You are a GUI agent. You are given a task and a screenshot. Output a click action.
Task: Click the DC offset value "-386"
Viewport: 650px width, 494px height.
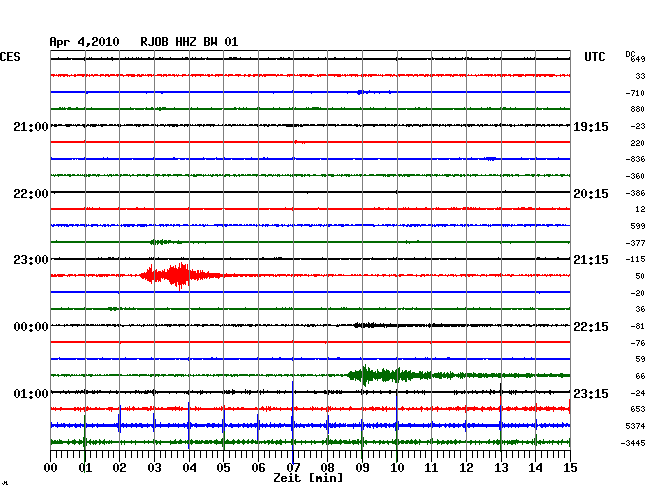point(635,193)
